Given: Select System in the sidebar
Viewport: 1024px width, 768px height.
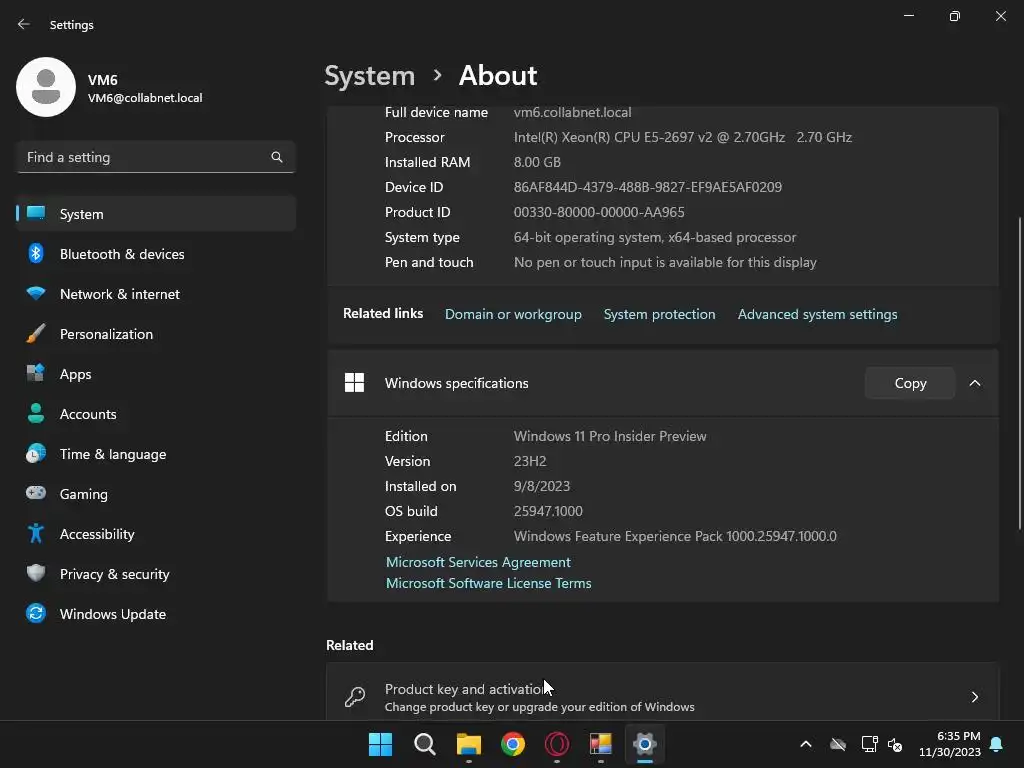Looking at the screenshot, I should (x=155, y=214).
